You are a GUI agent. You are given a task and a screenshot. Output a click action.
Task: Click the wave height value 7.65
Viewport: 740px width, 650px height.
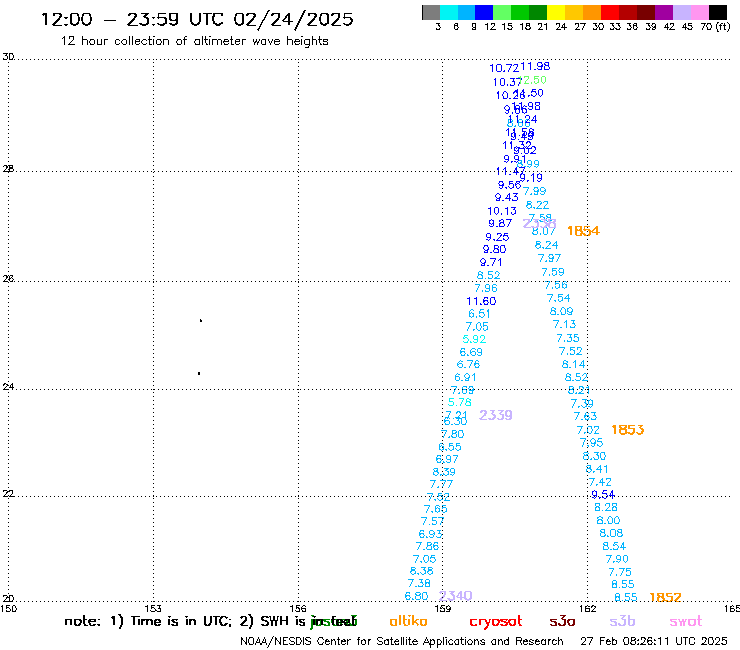435,509
